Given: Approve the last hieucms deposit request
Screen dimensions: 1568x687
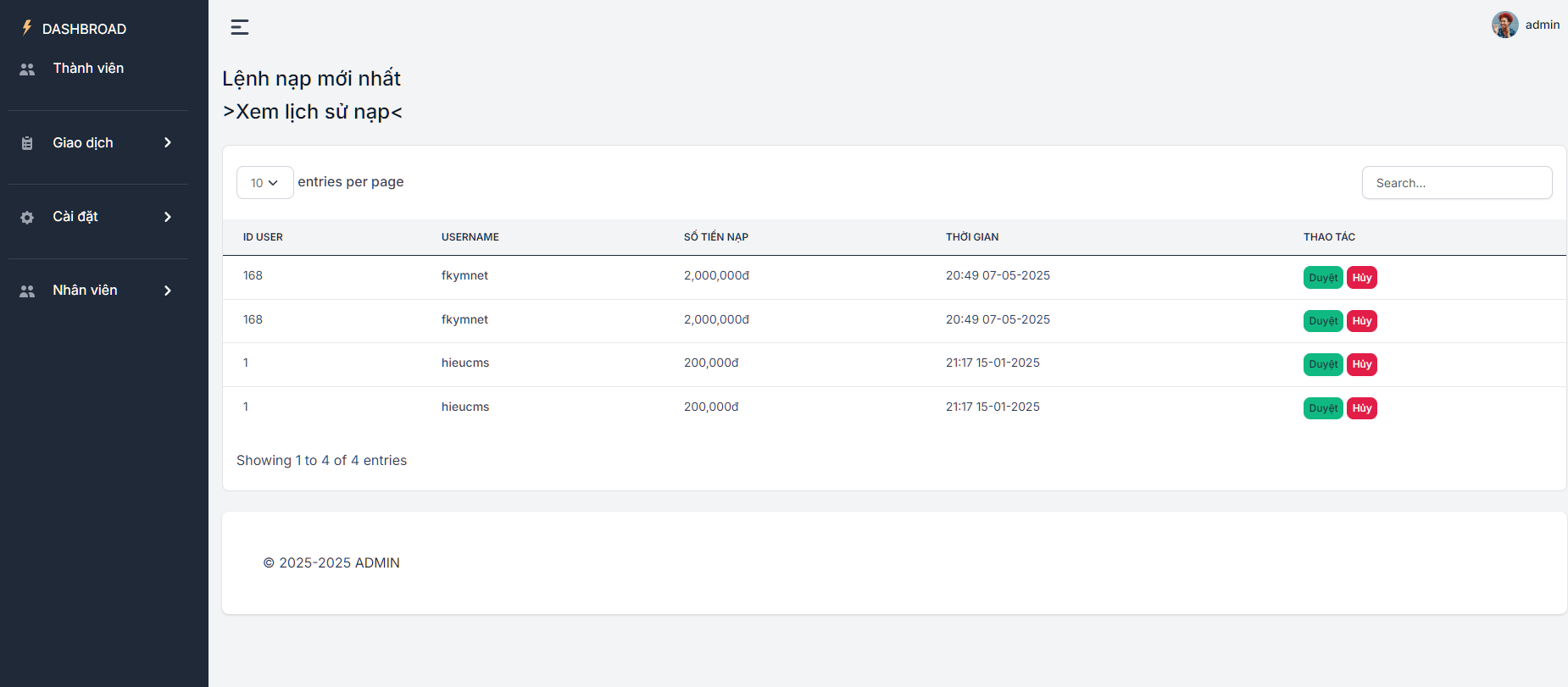Looking at the screenshot, I should click(x=1322, y=408).
